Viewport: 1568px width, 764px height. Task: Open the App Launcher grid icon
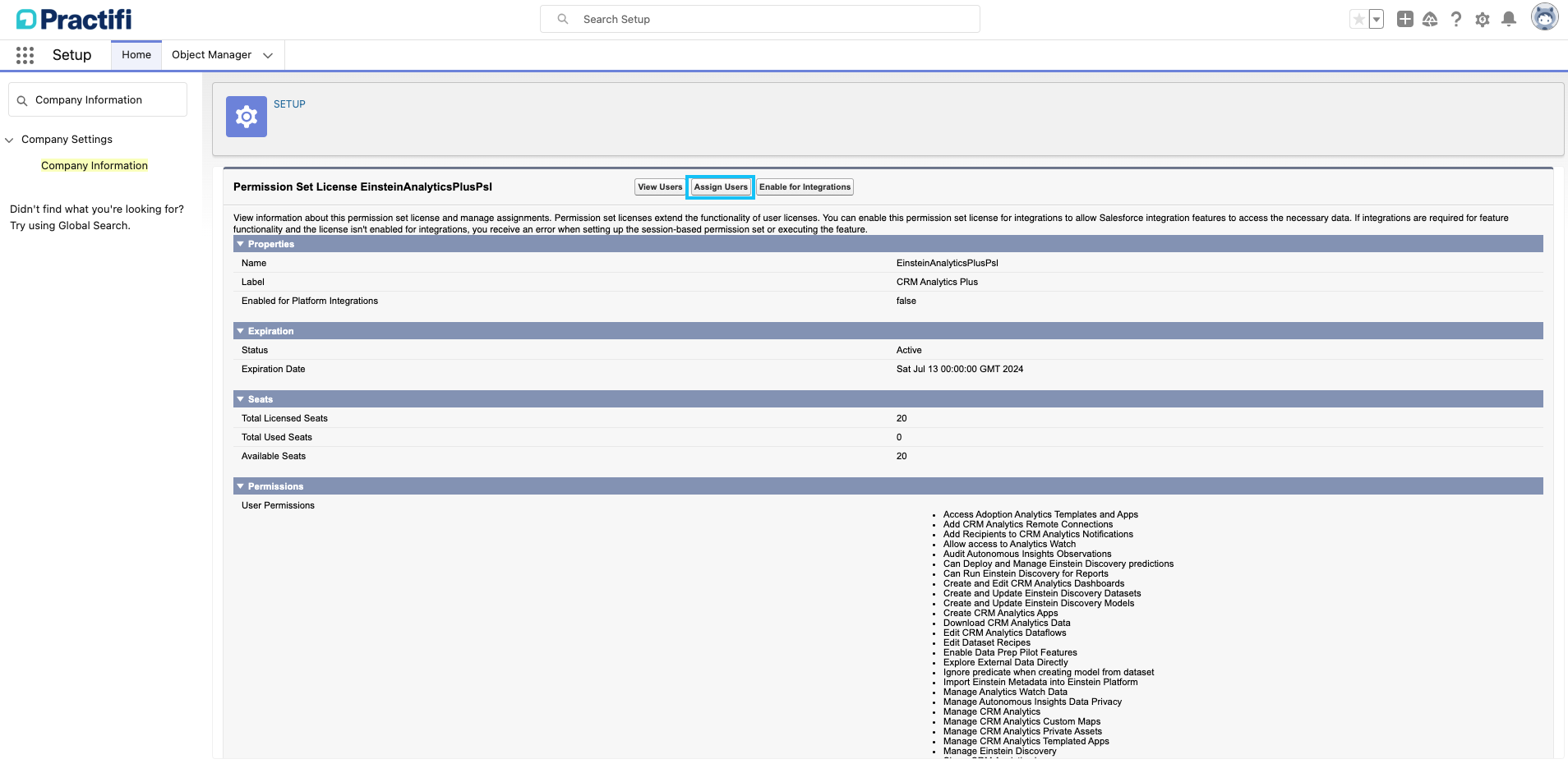[25, 55]
